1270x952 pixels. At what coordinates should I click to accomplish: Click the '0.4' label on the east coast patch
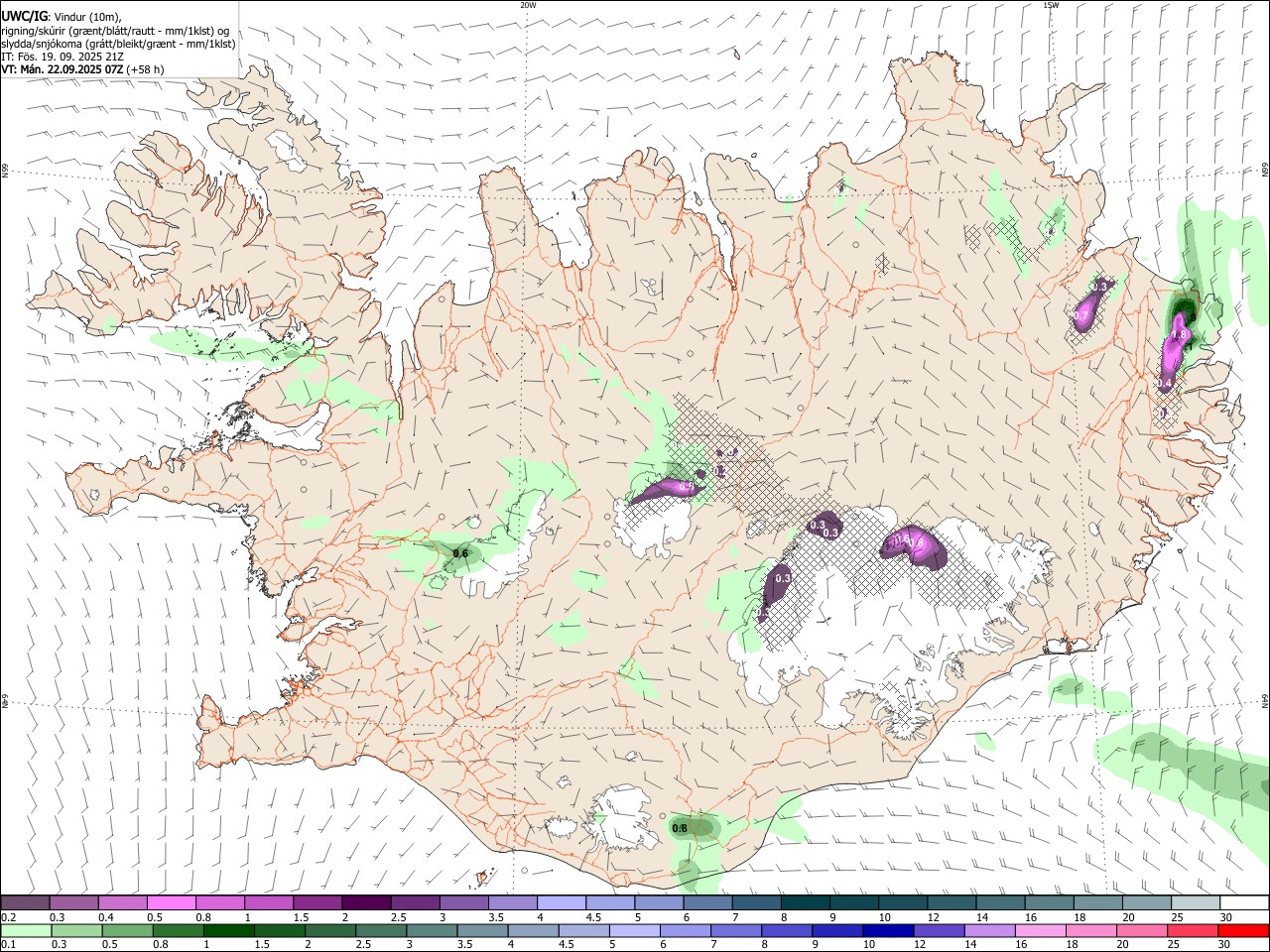tap(1166, 383)
